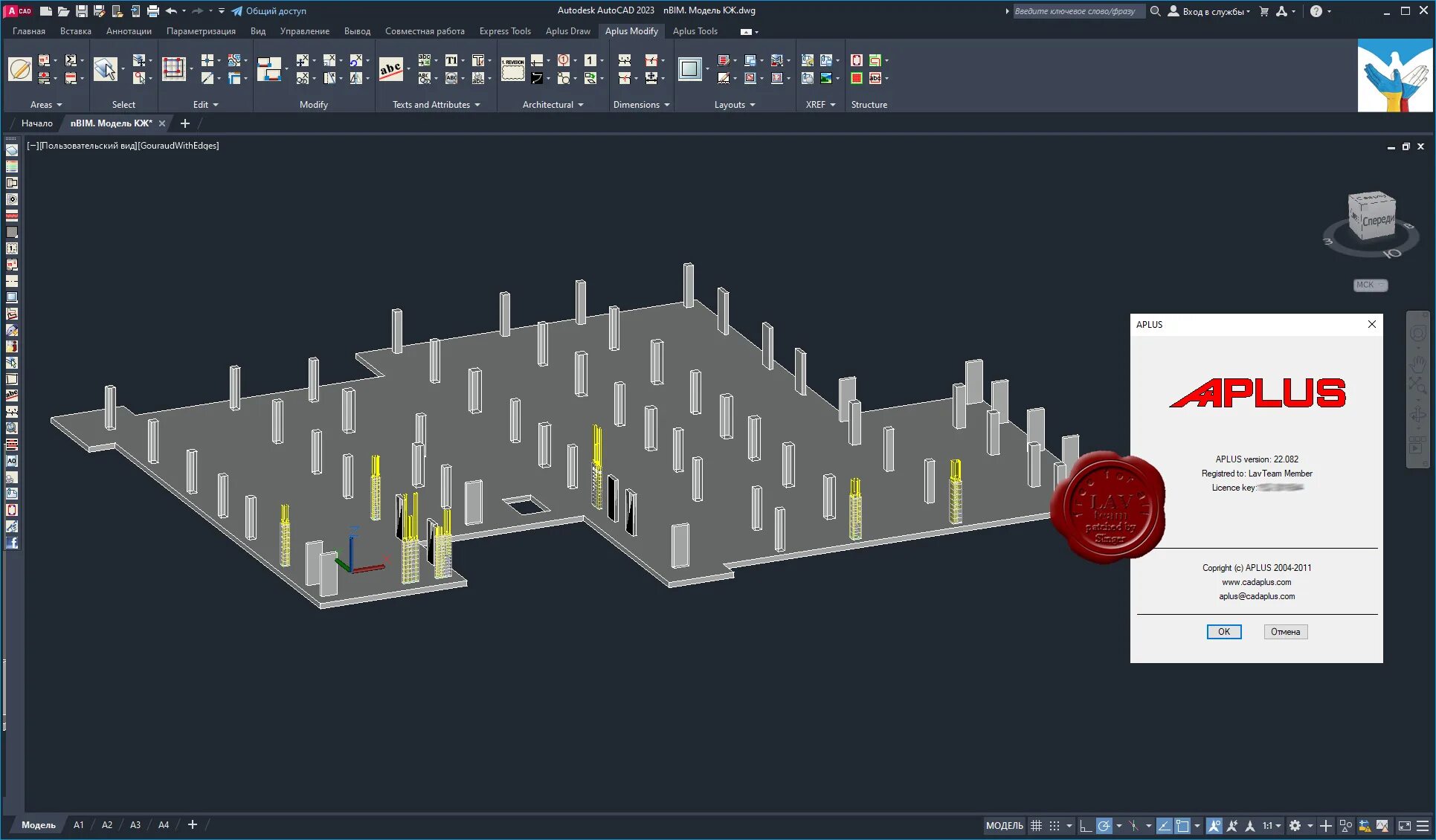1436x840 pixels.
Task: Open the A2 layout tab
Action: [107, 824]
